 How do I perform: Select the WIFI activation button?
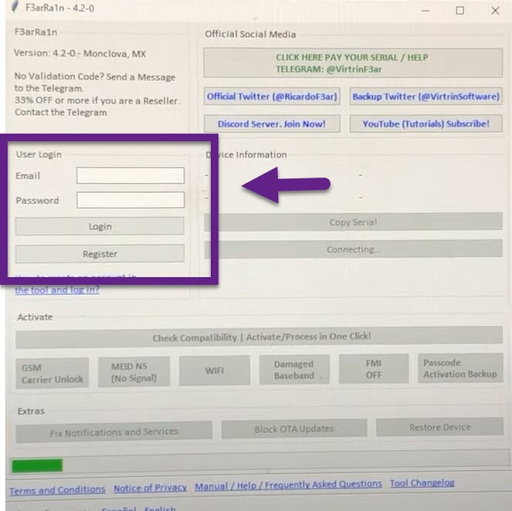click(x=214, y=370)
